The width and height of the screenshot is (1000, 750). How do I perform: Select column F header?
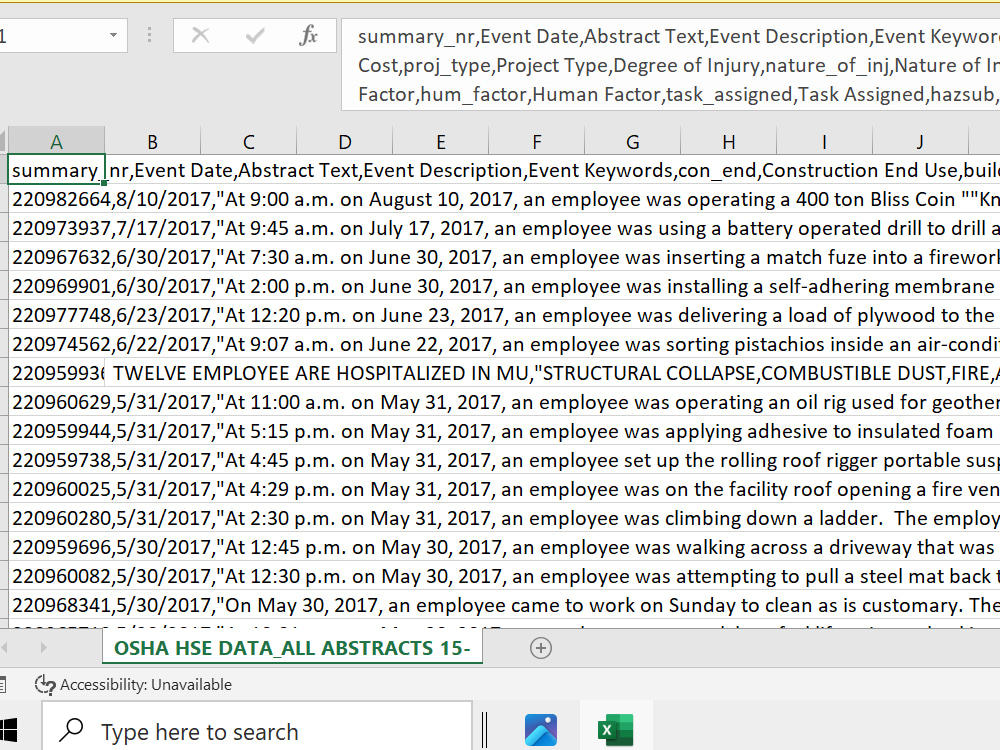point(536,142)
